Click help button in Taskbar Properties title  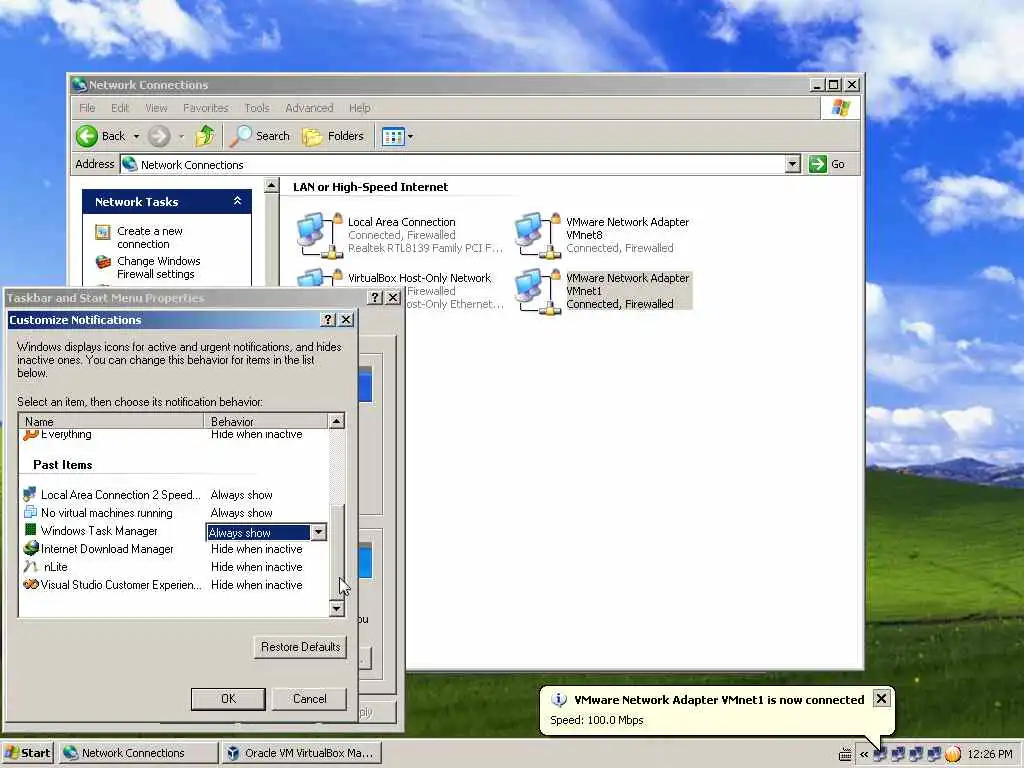(x=375, y=297)
